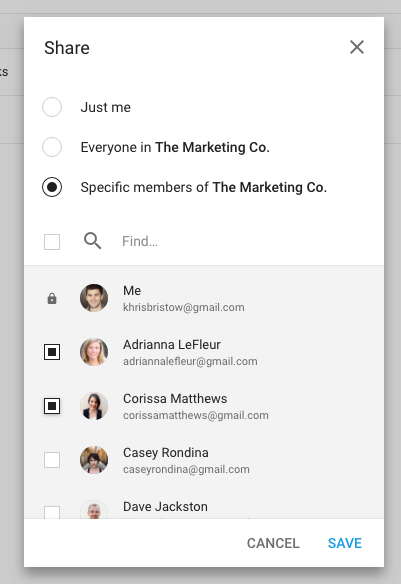The width and height of the screenshot is (401, 584).
Task: Select Specific members of The Marketing Co.
Action: pyautogui.click(x=52, y=187)
